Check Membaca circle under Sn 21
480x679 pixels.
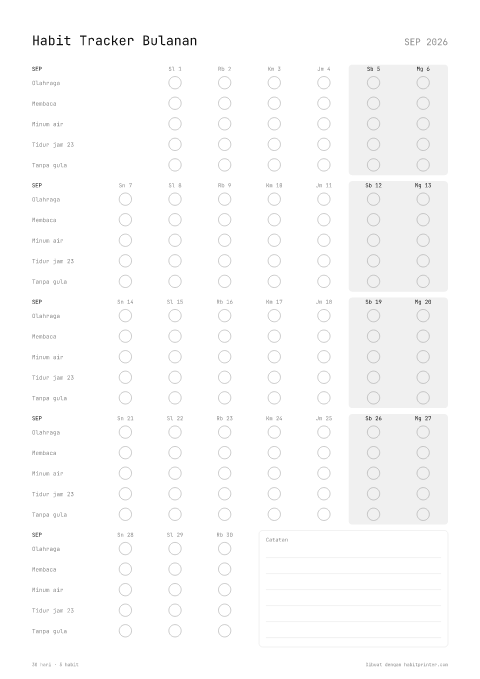pos(125,453)
